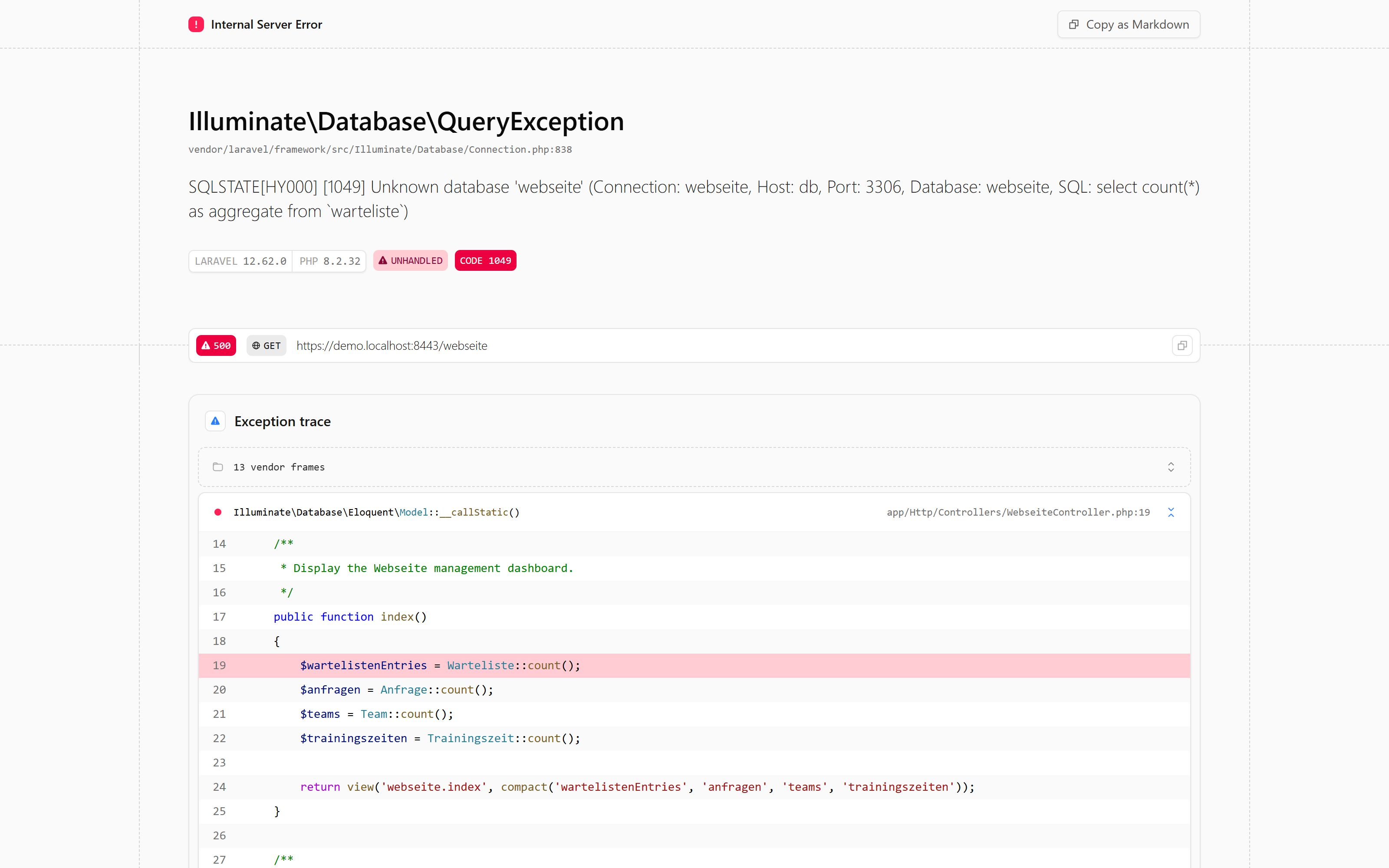Click the vendor frames folder icon

click(x=217, y=467)
